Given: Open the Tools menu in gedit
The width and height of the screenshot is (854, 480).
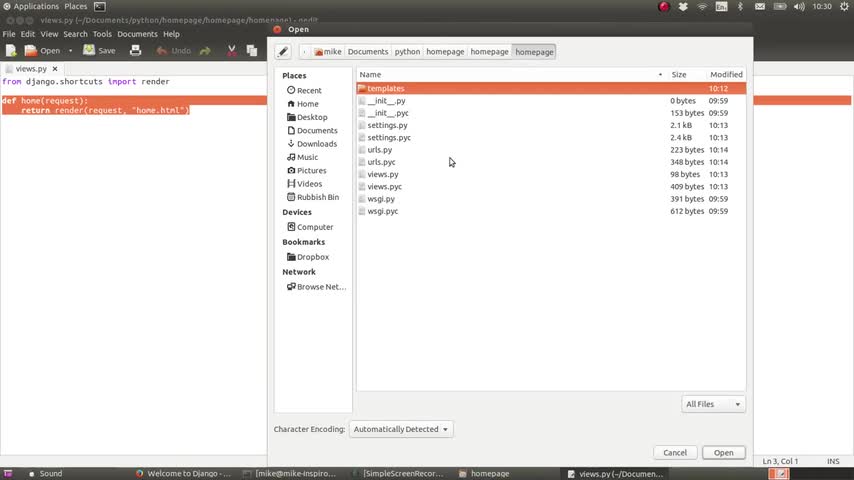Looking at the screenshot, I should [102, 34].
